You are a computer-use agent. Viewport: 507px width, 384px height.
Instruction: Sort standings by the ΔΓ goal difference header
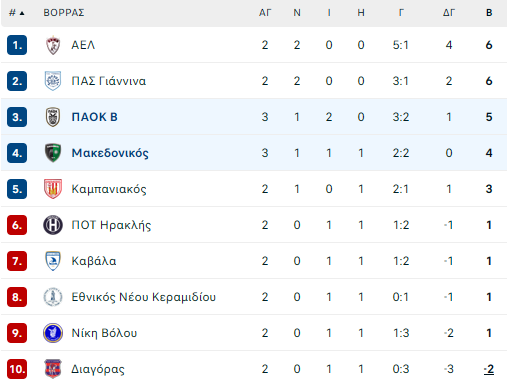coord(449,13)
